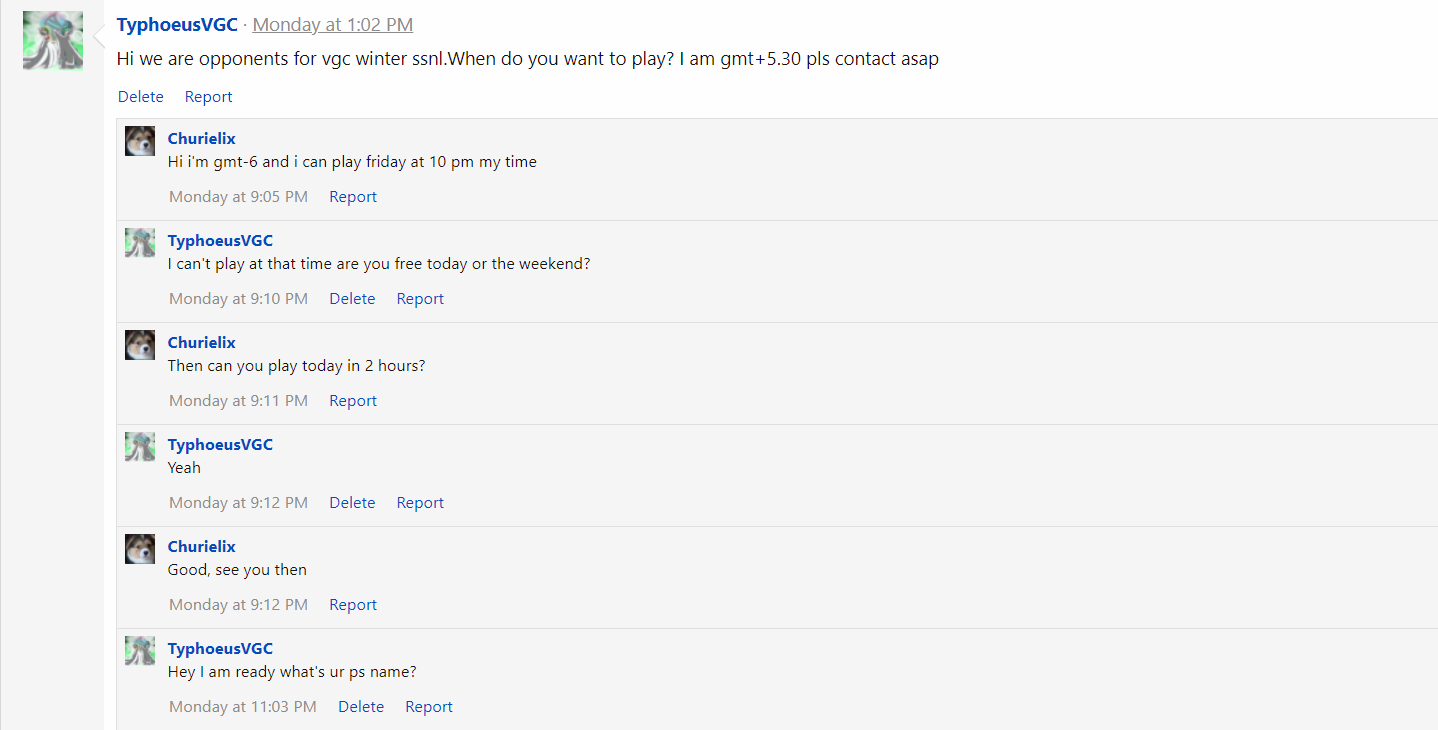Delete the main profile post

(141, 97)
